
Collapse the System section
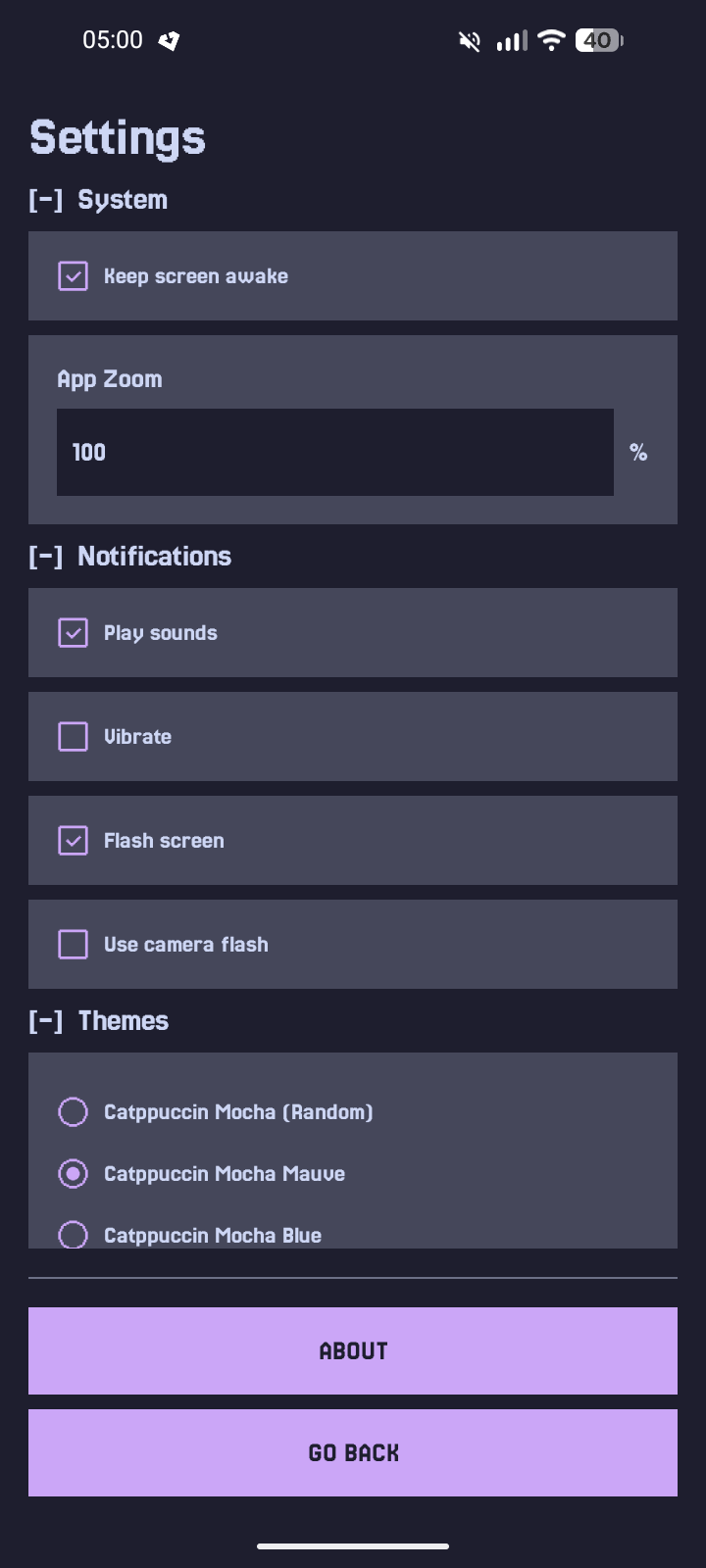46,200
